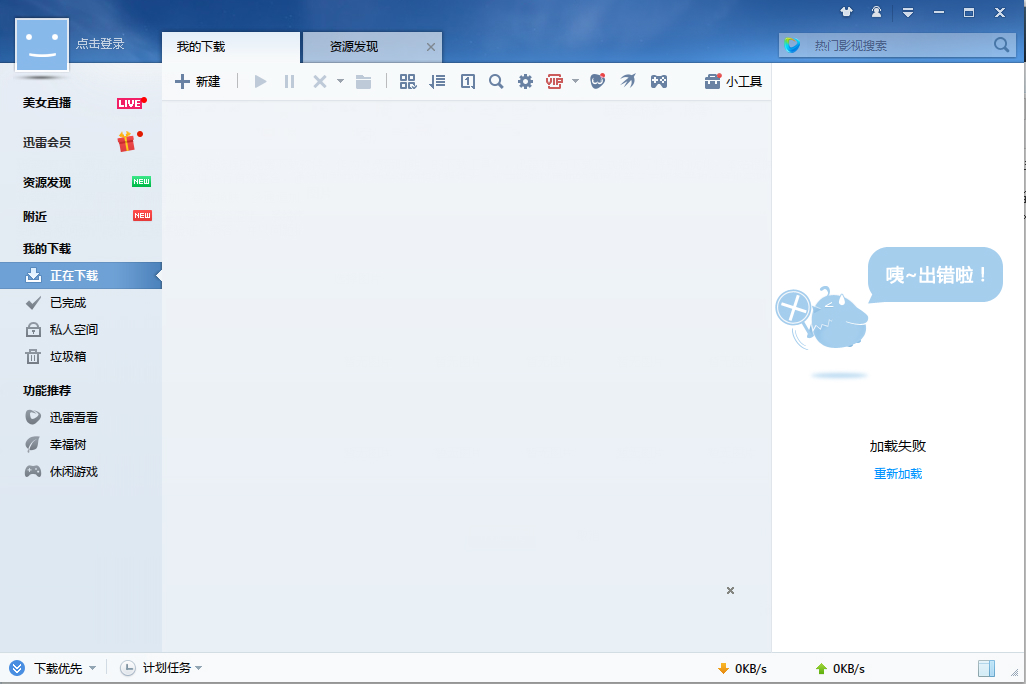Click the VIP acceleration icon
Viewport: 1026px width, 684px height.
(x=554, y=81)
